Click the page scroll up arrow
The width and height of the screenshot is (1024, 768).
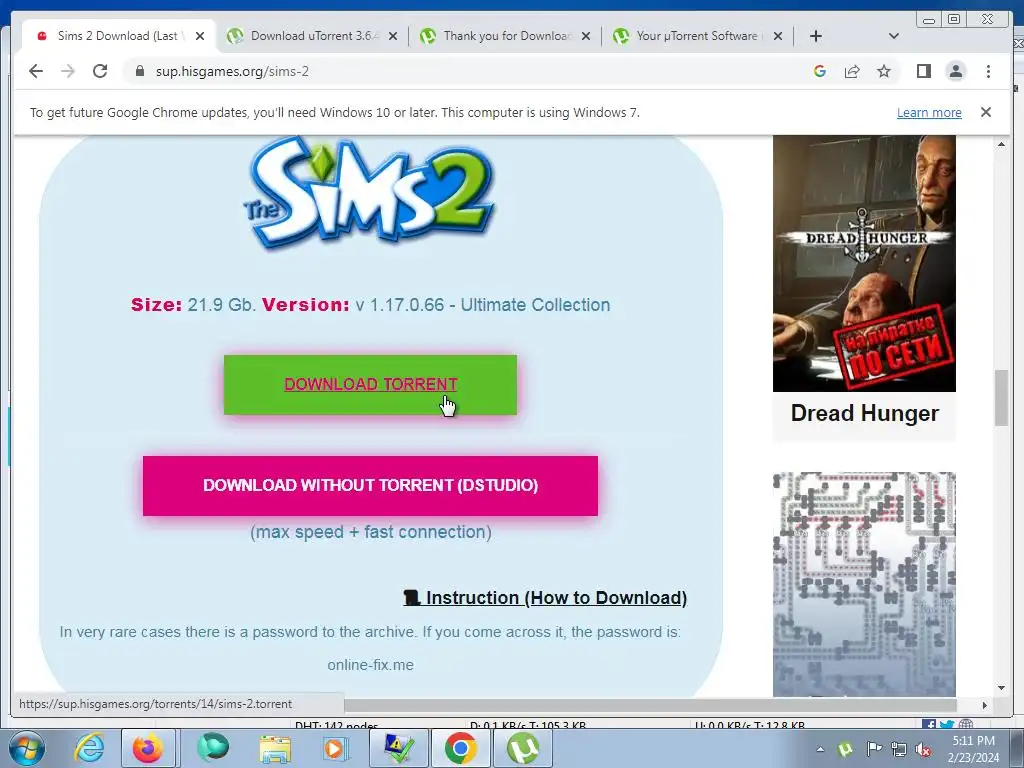(1001, 144)
